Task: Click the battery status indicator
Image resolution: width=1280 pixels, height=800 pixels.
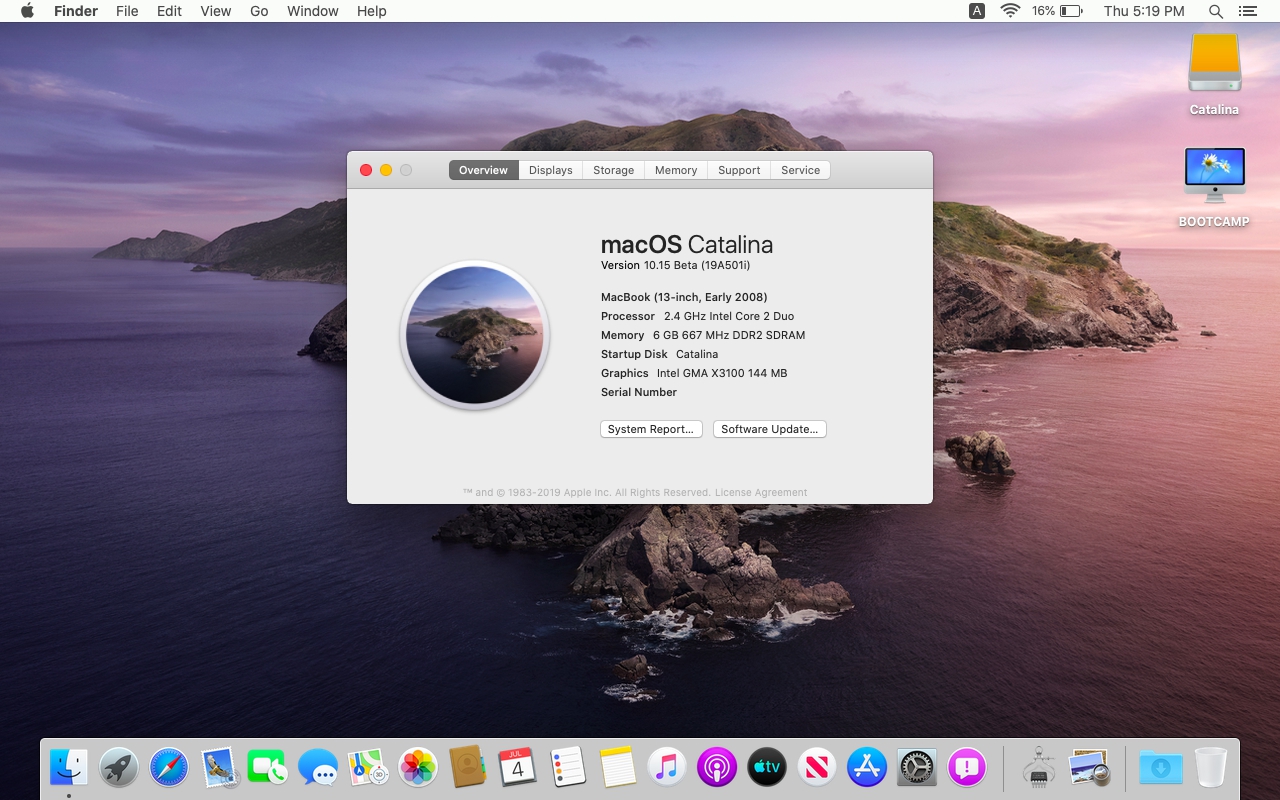Action: (1058, 11)
